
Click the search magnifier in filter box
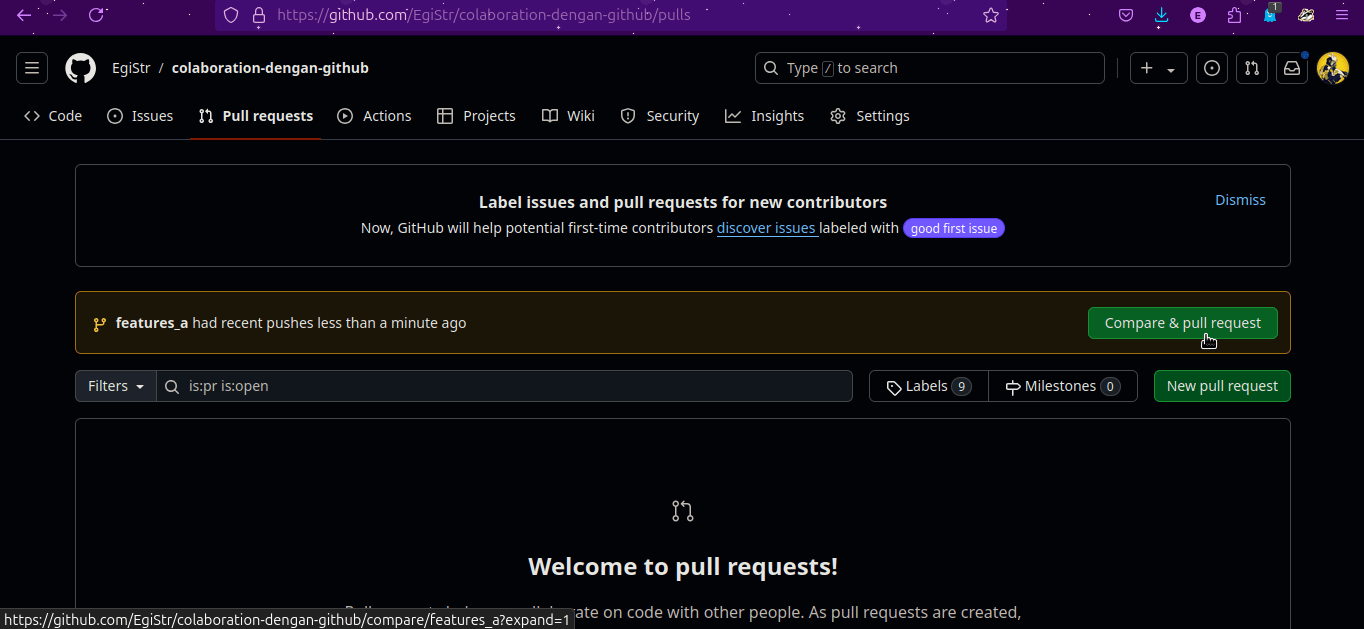pos(172,386)
